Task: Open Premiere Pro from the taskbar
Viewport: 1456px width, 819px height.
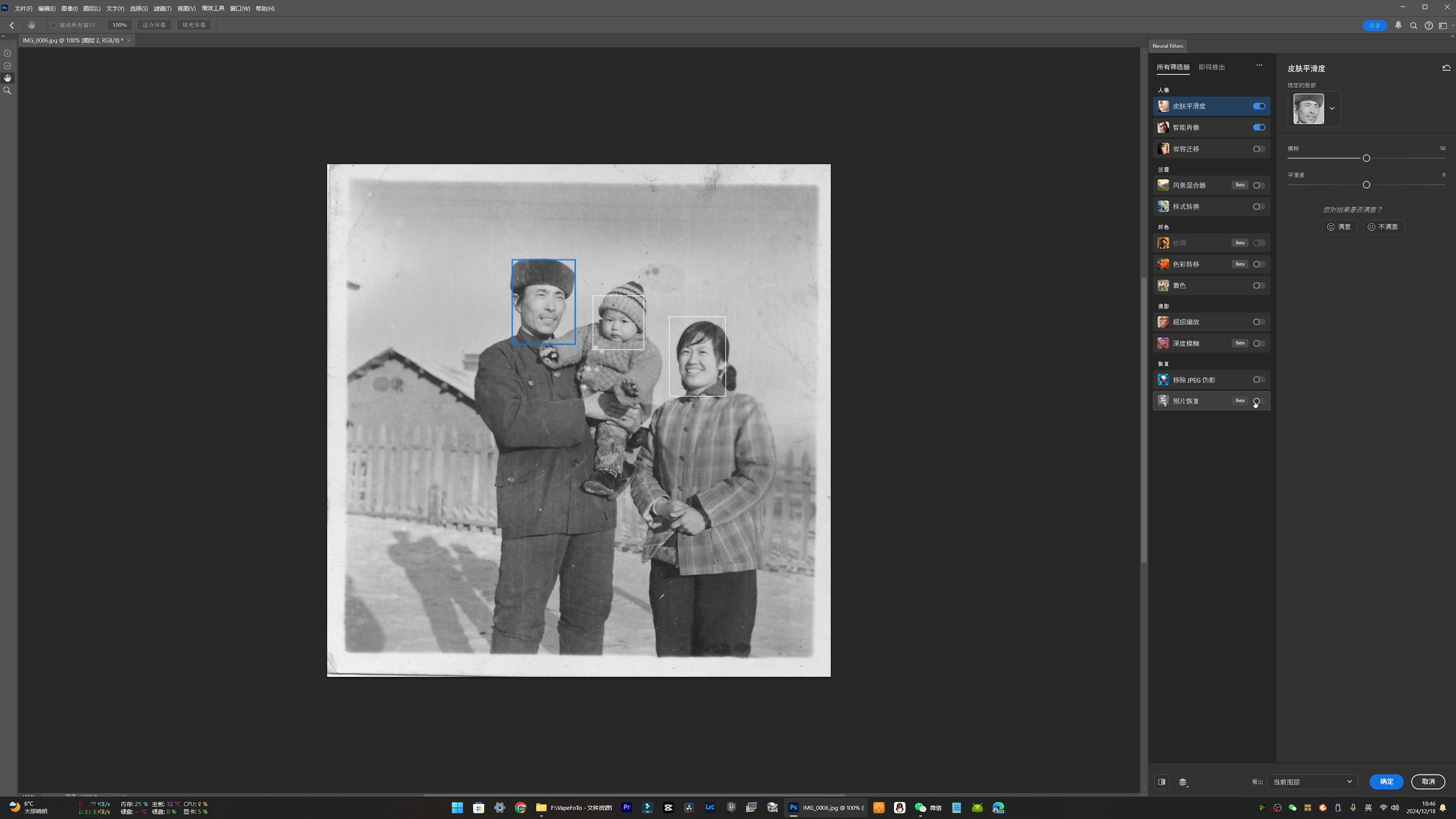Action: [x=626, y=807]
